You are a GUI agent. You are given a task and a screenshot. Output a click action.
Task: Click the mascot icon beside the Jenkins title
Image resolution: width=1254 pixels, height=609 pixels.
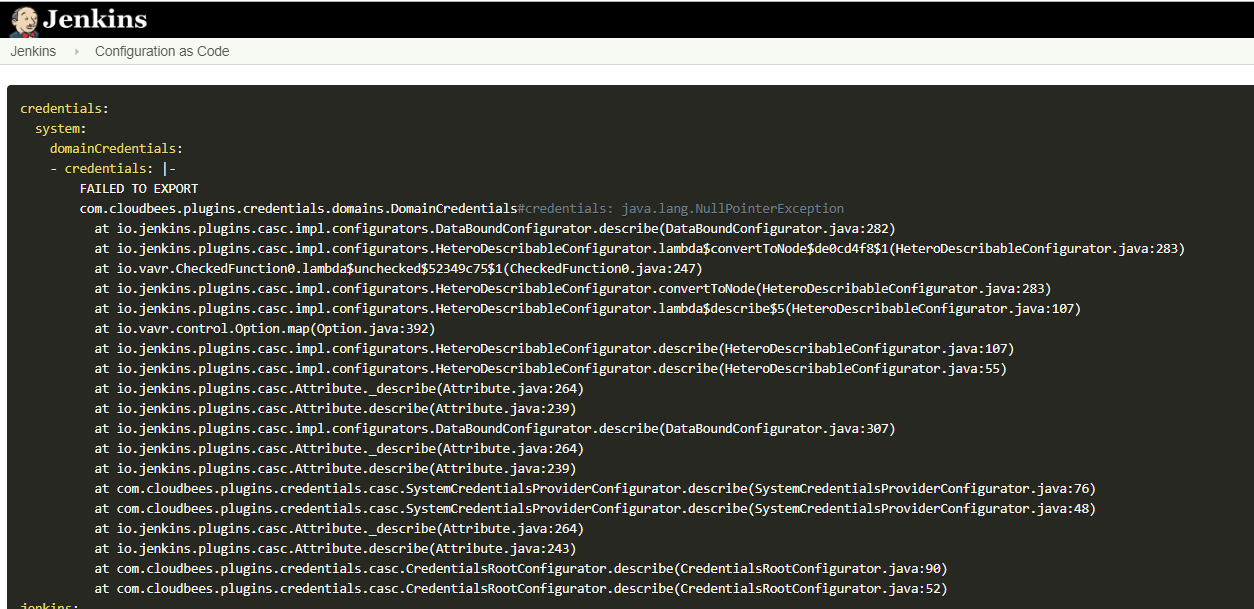(22, 21)
